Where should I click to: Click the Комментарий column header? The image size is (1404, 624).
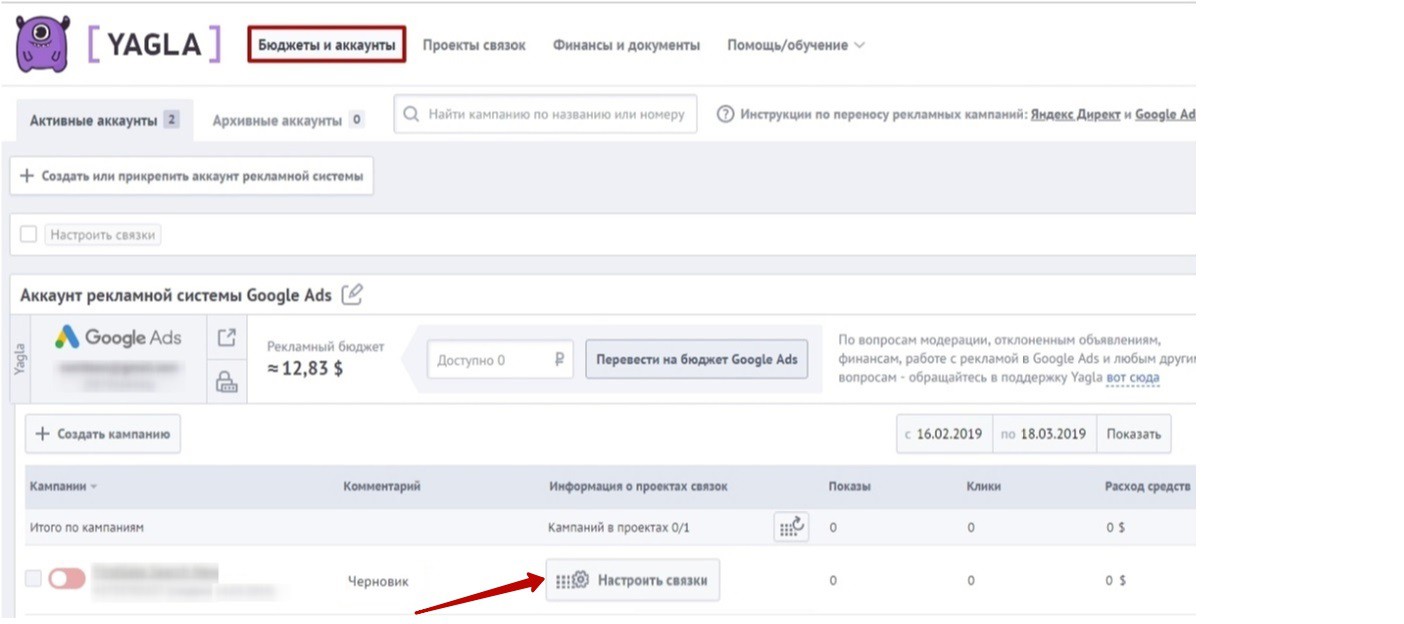point(382,487)
